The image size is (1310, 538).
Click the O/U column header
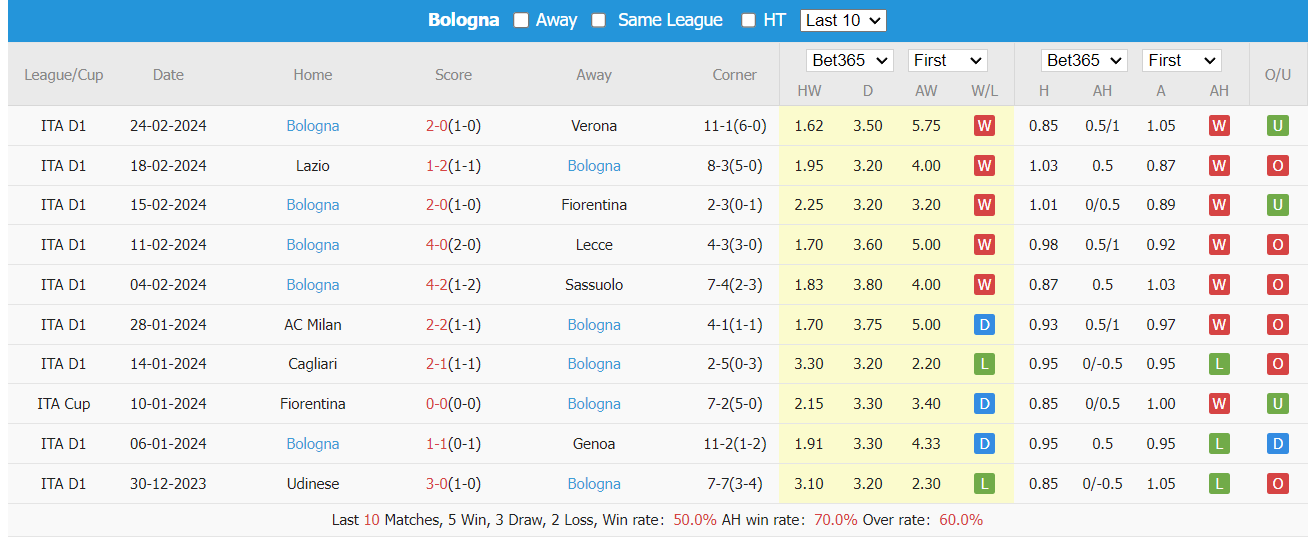pyautogui.click(x=1278, y=75)
